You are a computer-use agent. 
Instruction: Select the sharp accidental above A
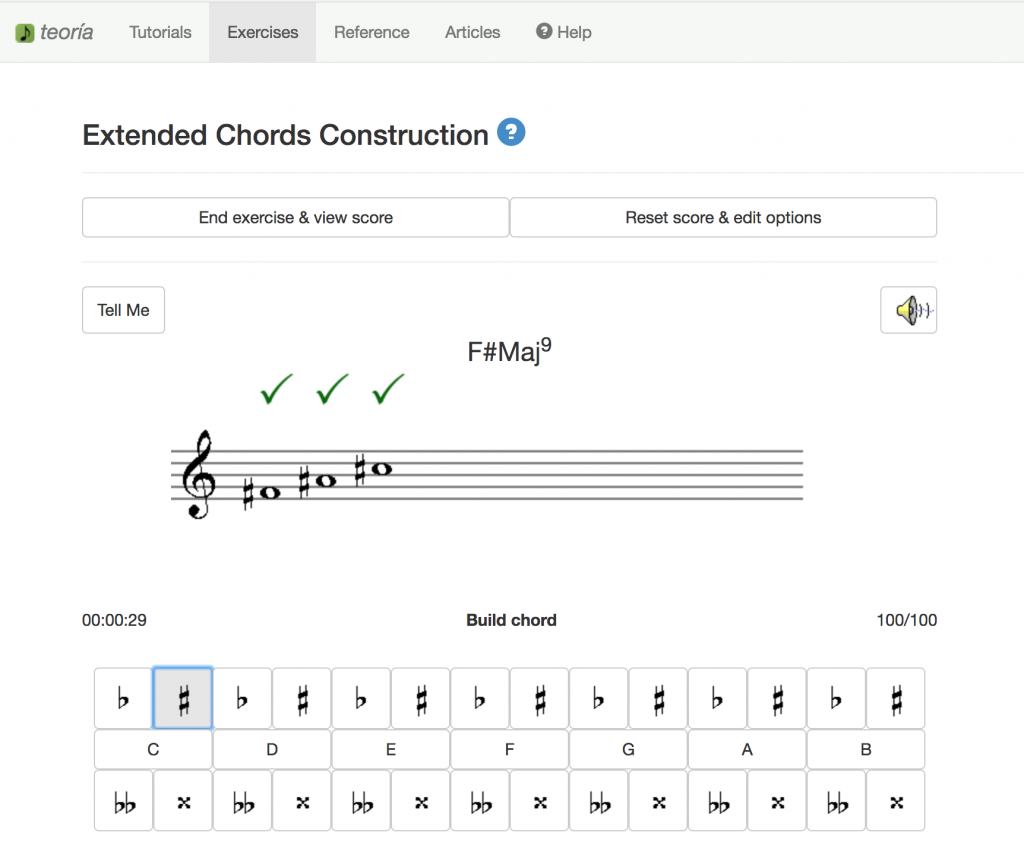(777, 699)
